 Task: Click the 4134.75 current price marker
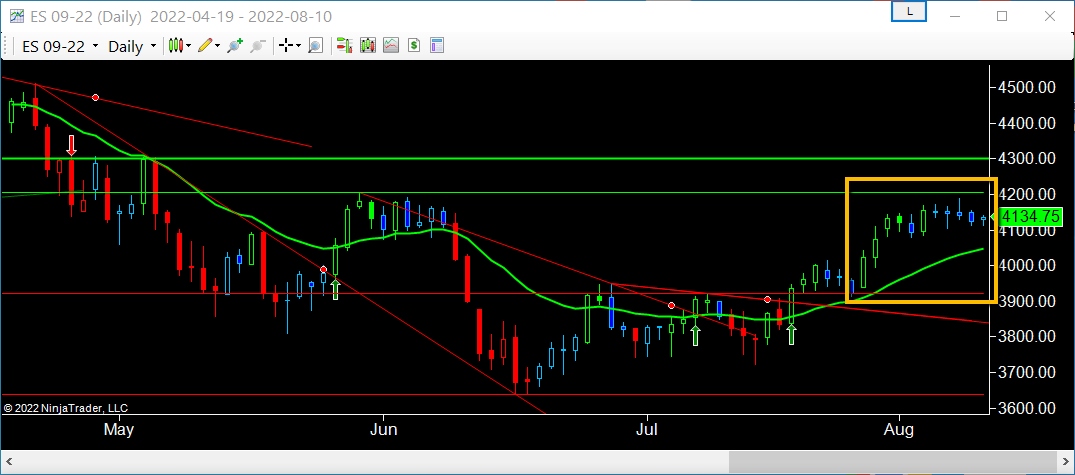pyautogui.click(x=1030, y=217)
